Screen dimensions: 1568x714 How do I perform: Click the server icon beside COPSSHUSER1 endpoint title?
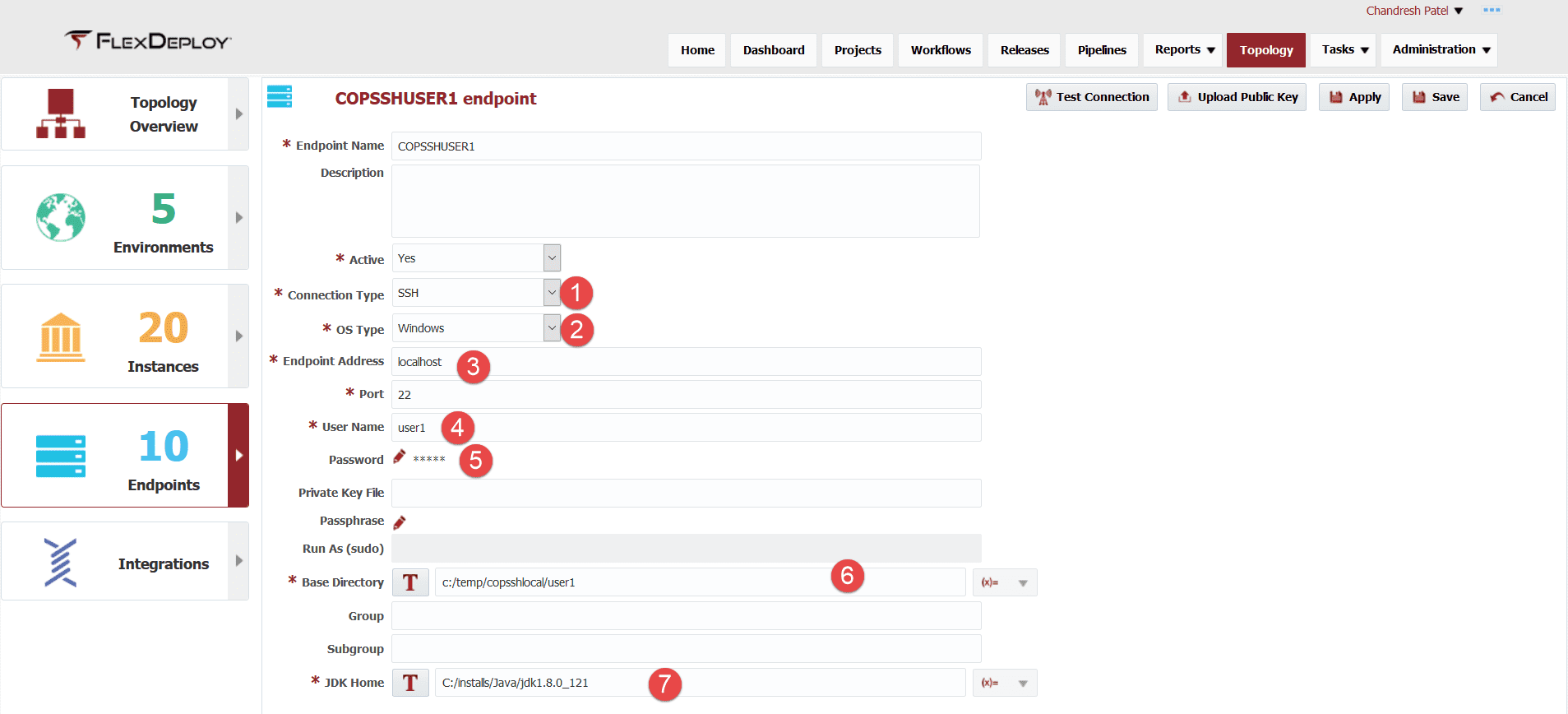click(280, 96)
